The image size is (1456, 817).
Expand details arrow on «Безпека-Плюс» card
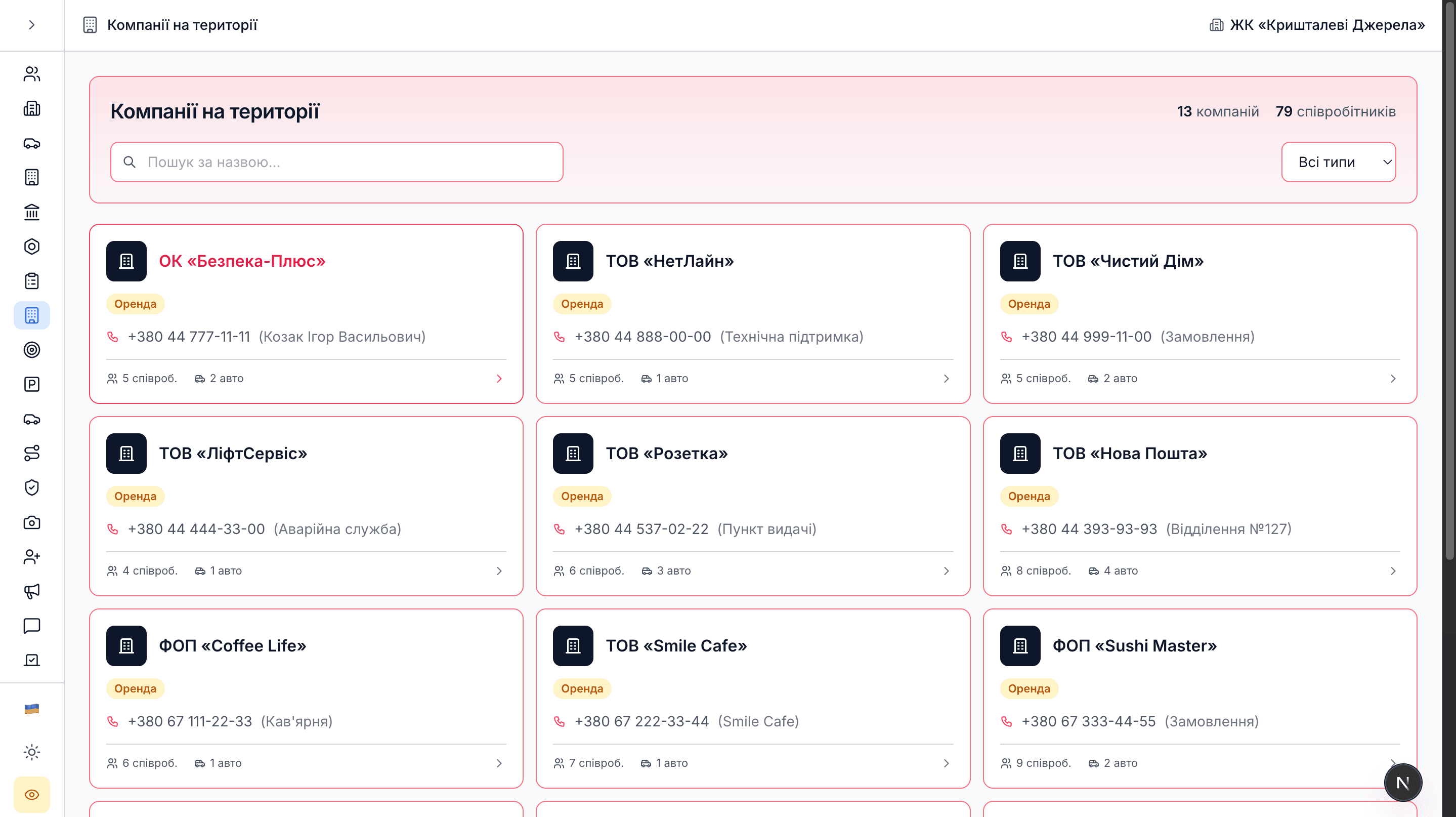(x=499, y=379)
